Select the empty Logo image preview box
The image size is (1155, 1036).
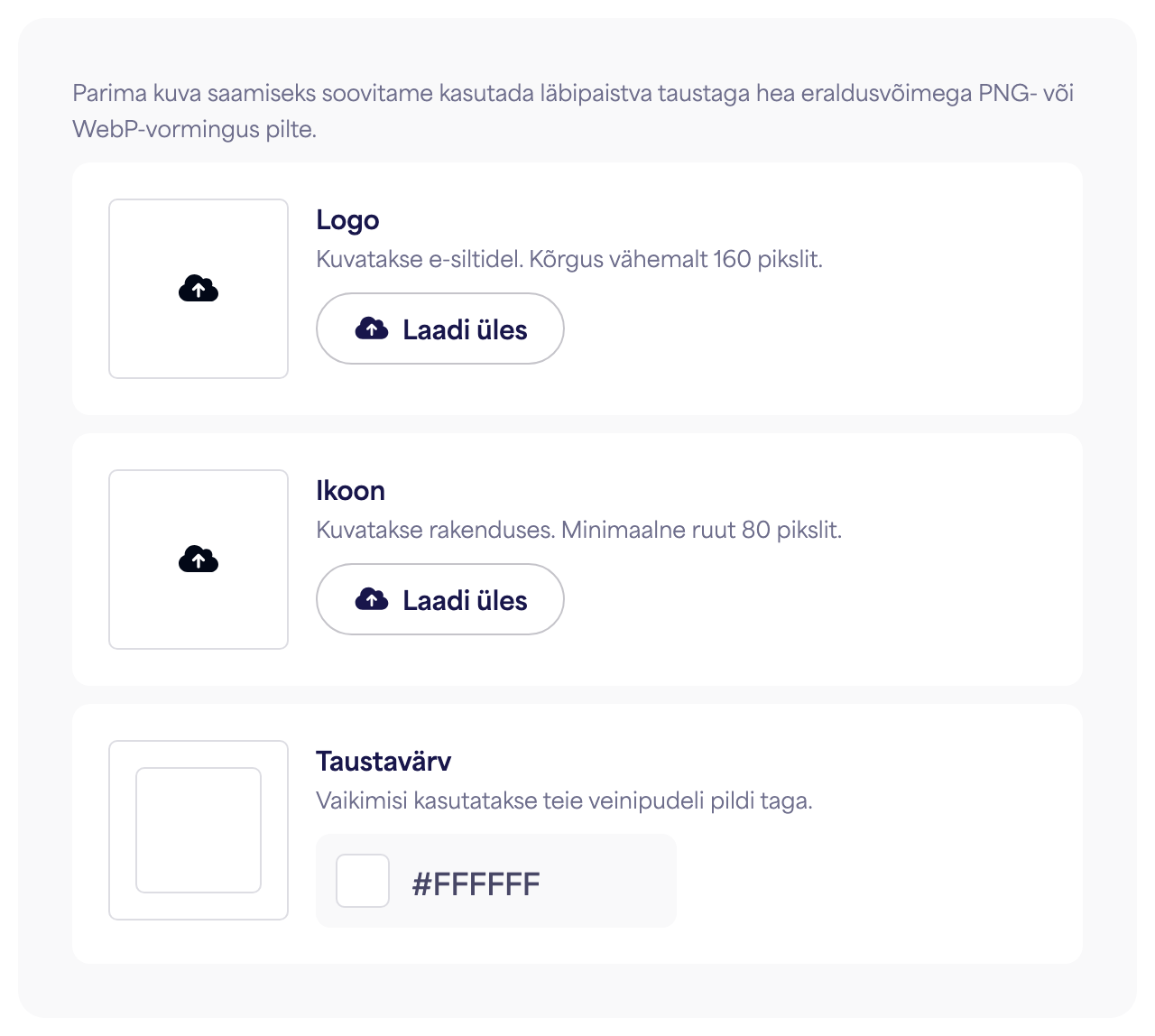[199, 289]
